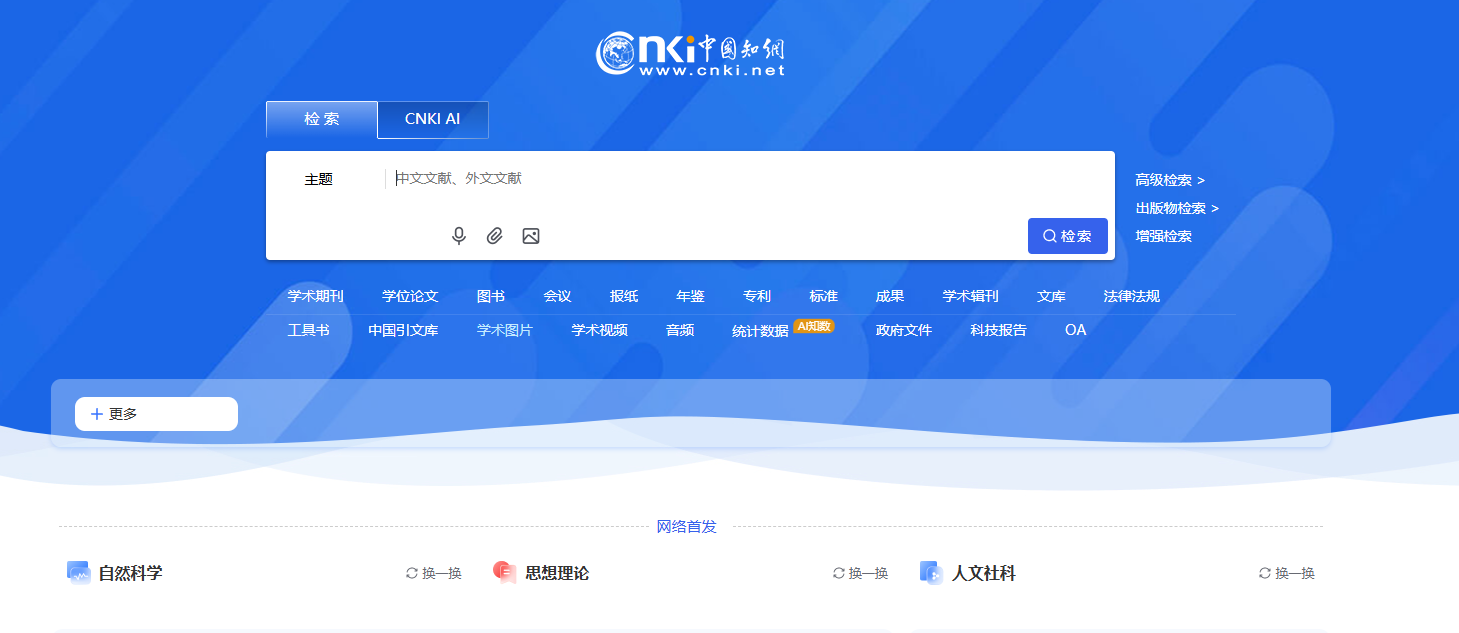Click the blue 检索 search button

point(1068,236)
